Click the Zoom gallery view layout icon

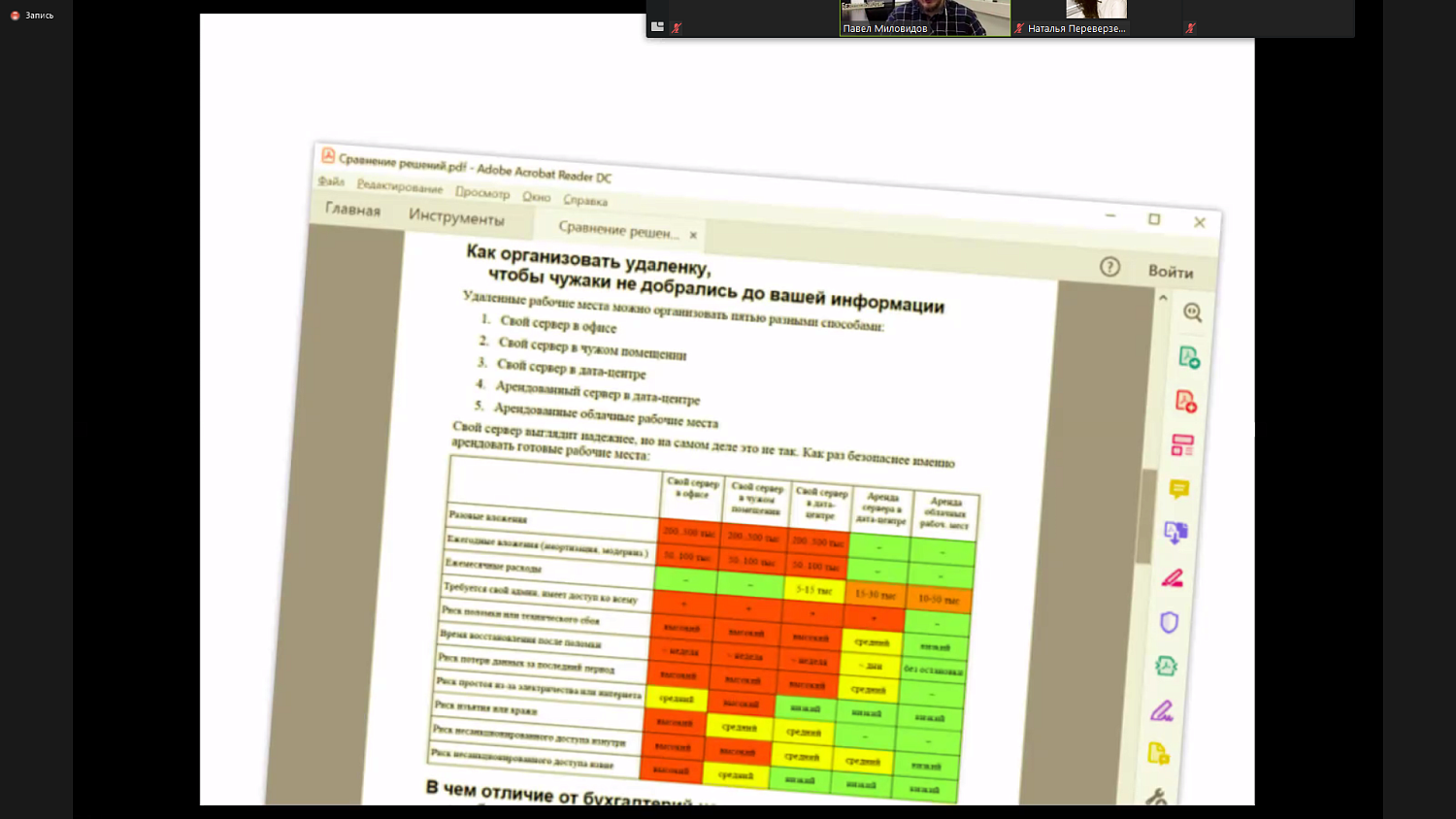(657, 27)
